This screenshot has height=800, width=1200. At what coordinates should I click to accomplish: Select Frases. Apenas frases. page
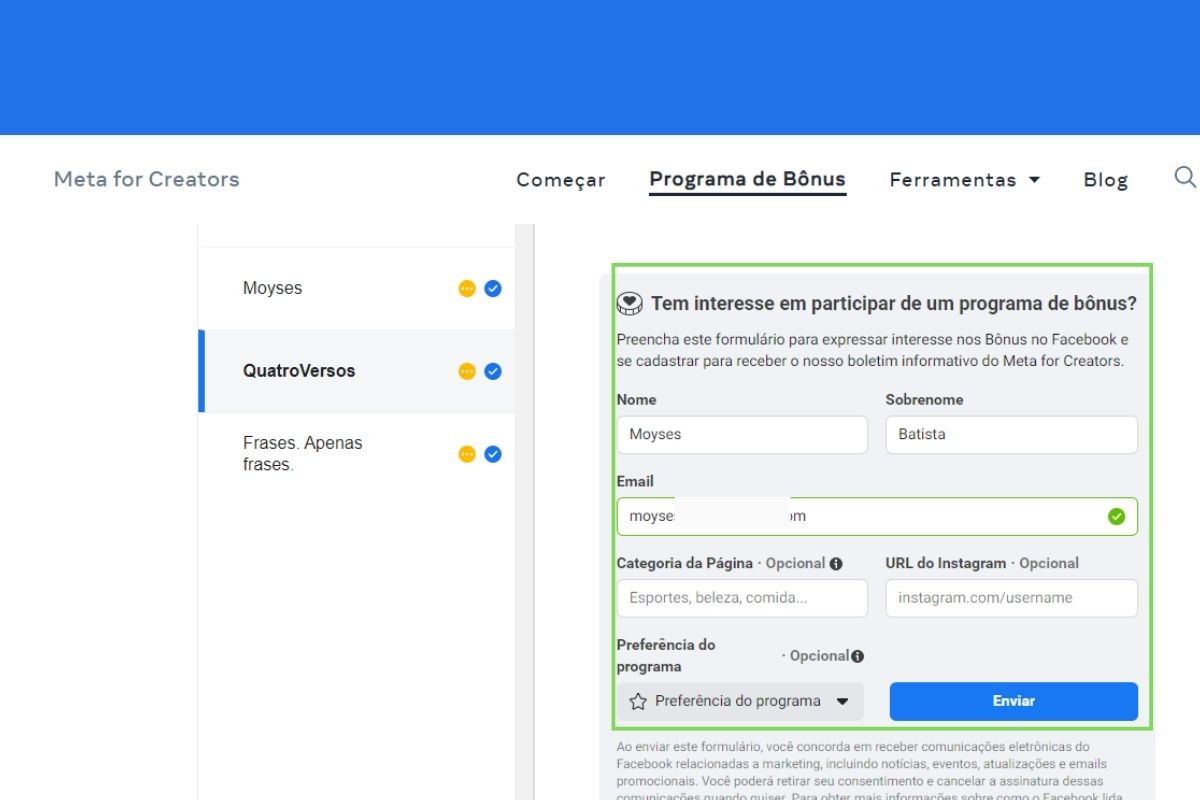pyautogui.click(x=357, y=453)
